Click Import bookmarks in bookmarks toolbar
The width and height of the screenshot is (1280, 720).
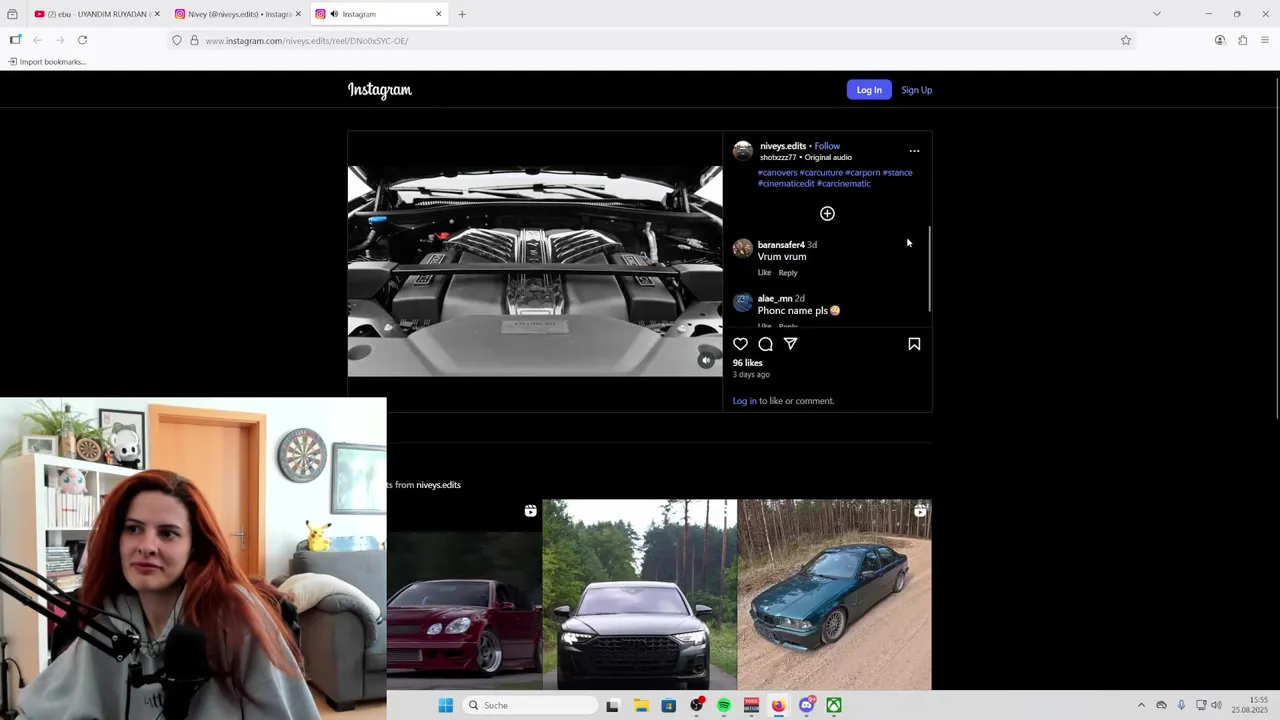pos(47,62)
